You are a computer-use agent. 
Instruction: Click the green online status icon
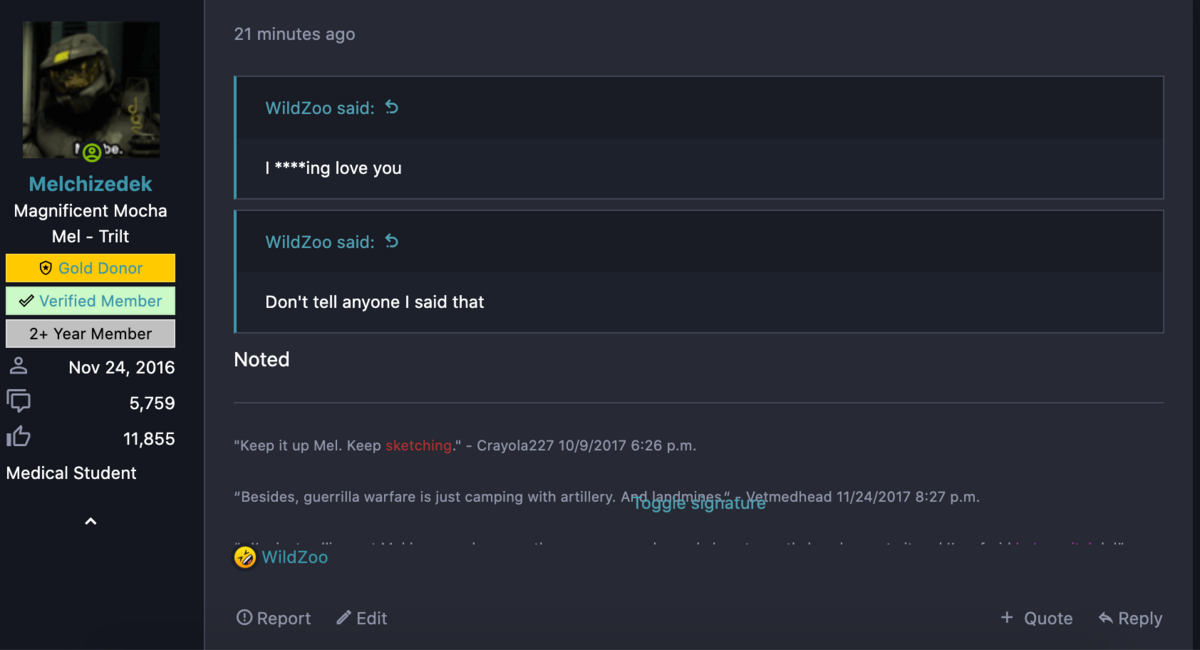[x=92, y=153]
